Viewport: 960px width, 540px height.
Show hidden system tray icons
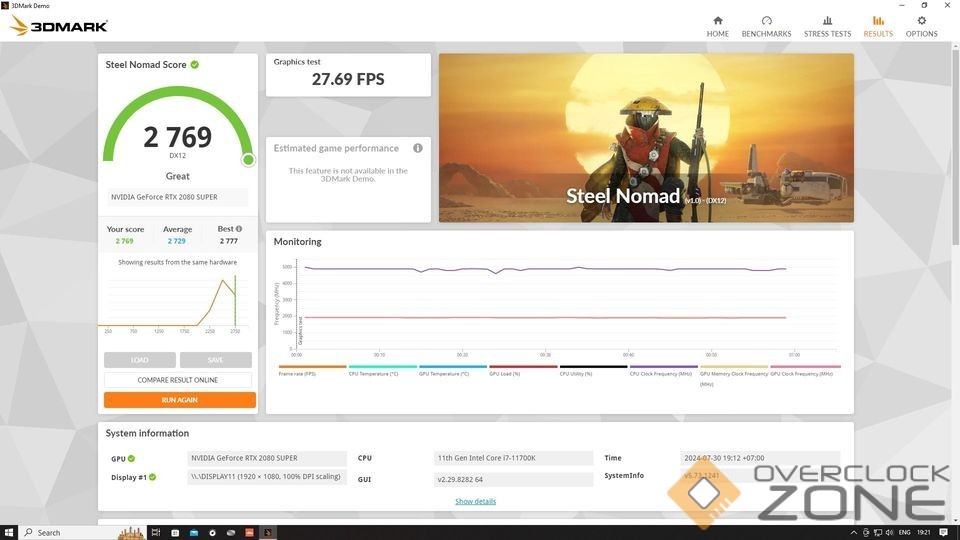(853, 533)
